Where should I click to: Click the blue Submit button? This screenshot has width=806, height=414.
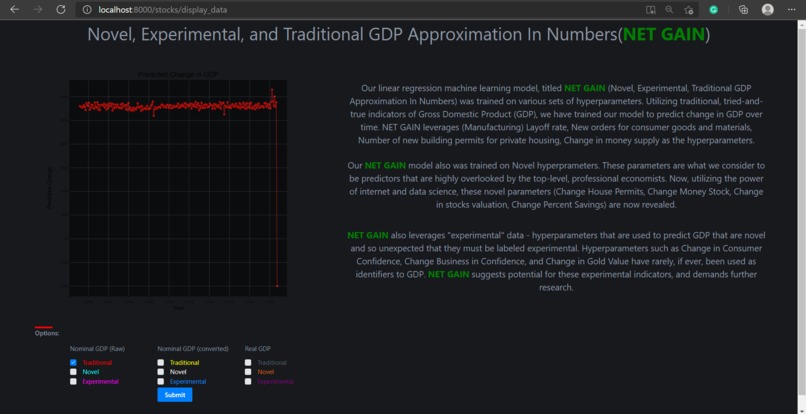pos(175,395)
